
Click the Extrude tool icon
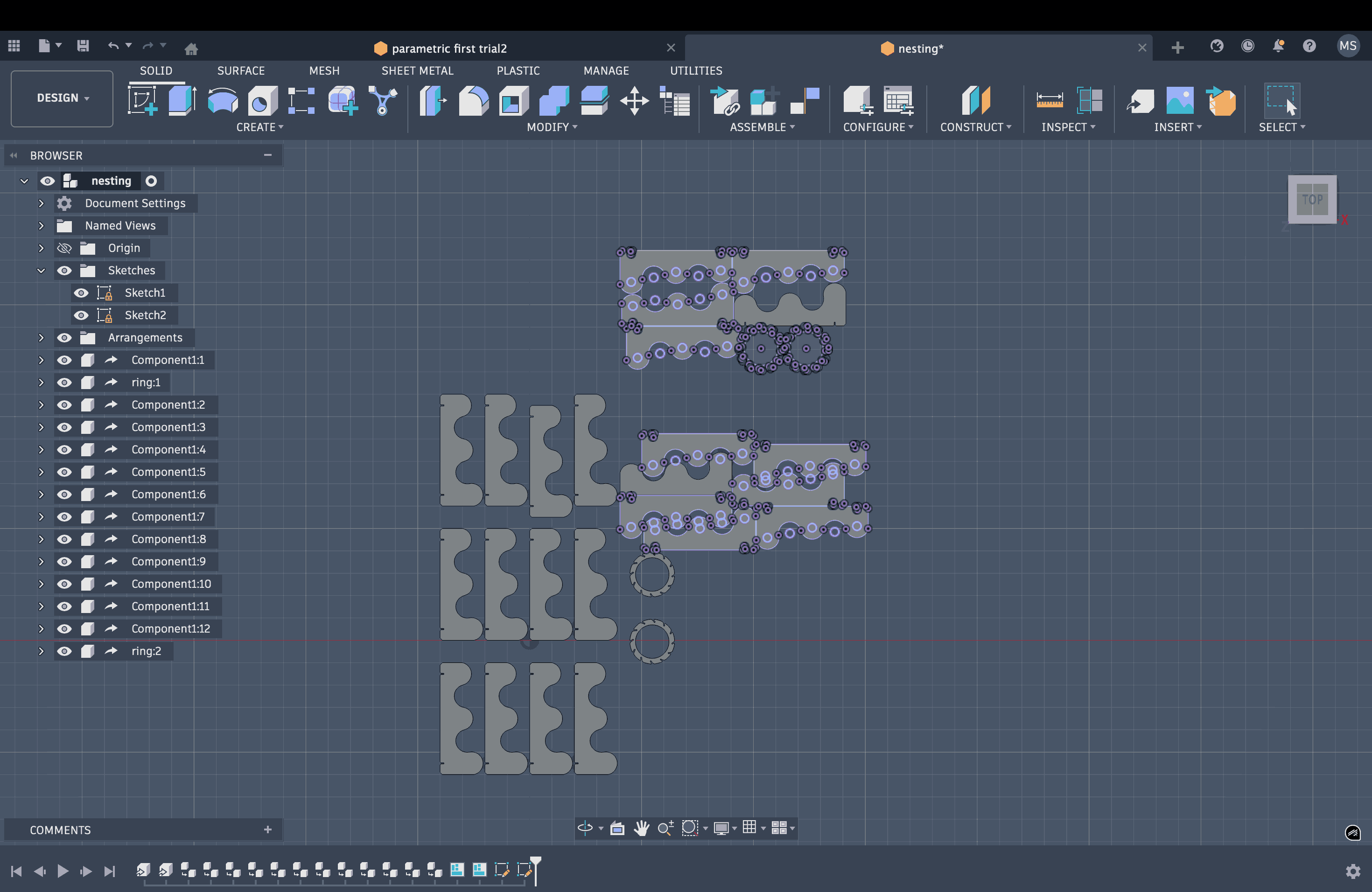pyautogui.click(x=182, y=101)
